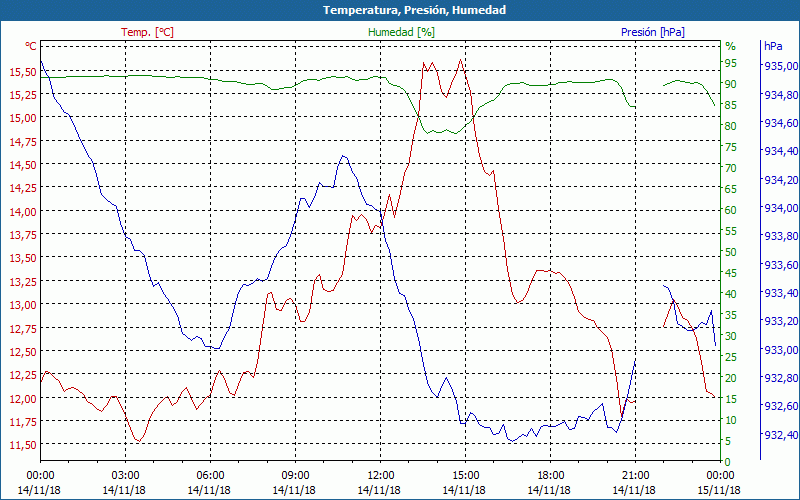Image resolution: width=800 pixels, height=500 pixels.
Task: Click temperature axis value 12,00
Action: (x=23, y=398)
